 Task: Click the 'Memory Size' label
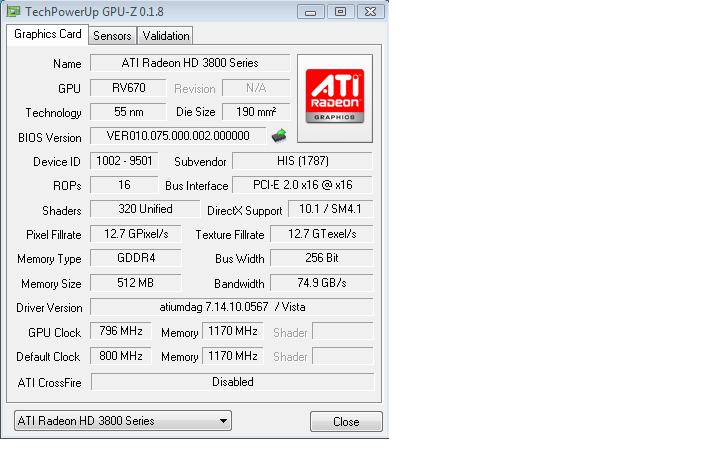click(x=51, y=284)
